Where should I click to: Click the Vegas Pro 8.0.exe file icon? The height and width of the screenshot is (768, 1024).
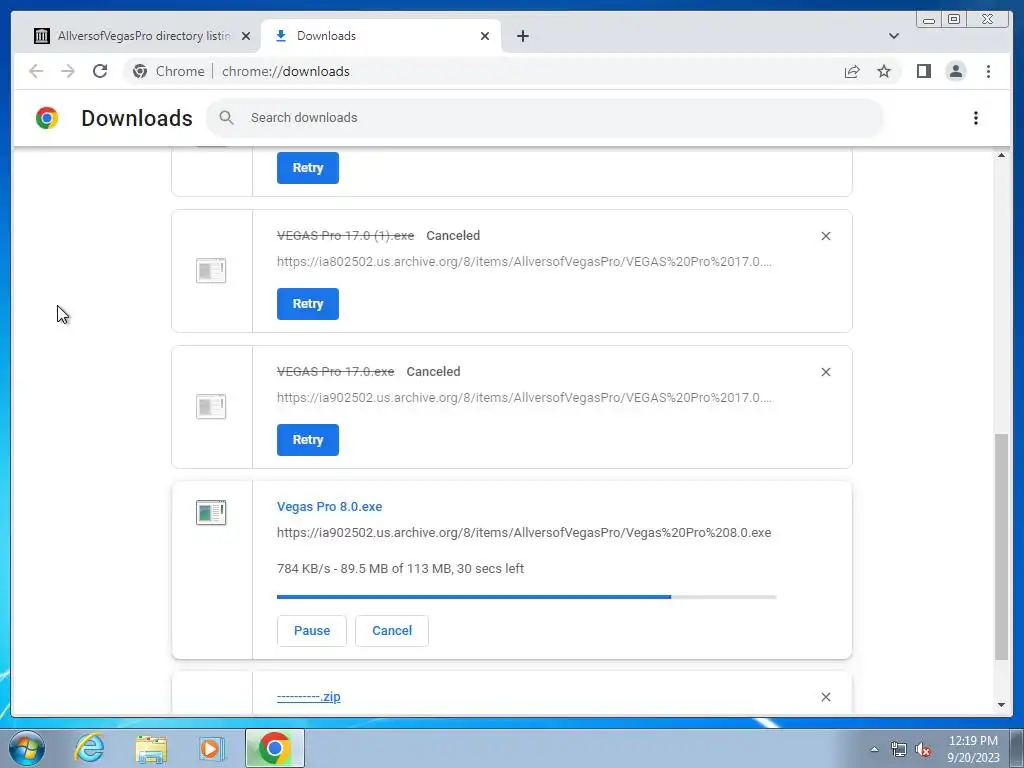tap(211, 513)
